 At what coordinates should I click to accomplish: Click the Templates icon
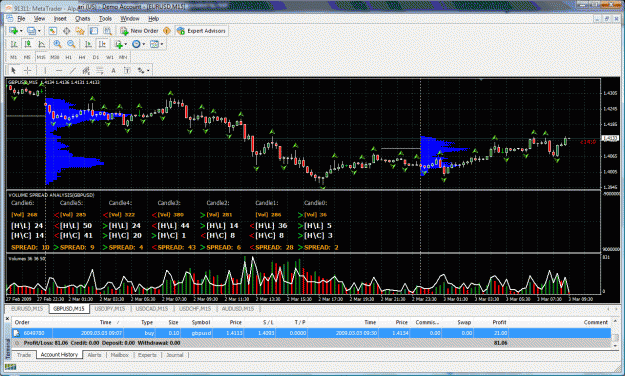[154, 44]
